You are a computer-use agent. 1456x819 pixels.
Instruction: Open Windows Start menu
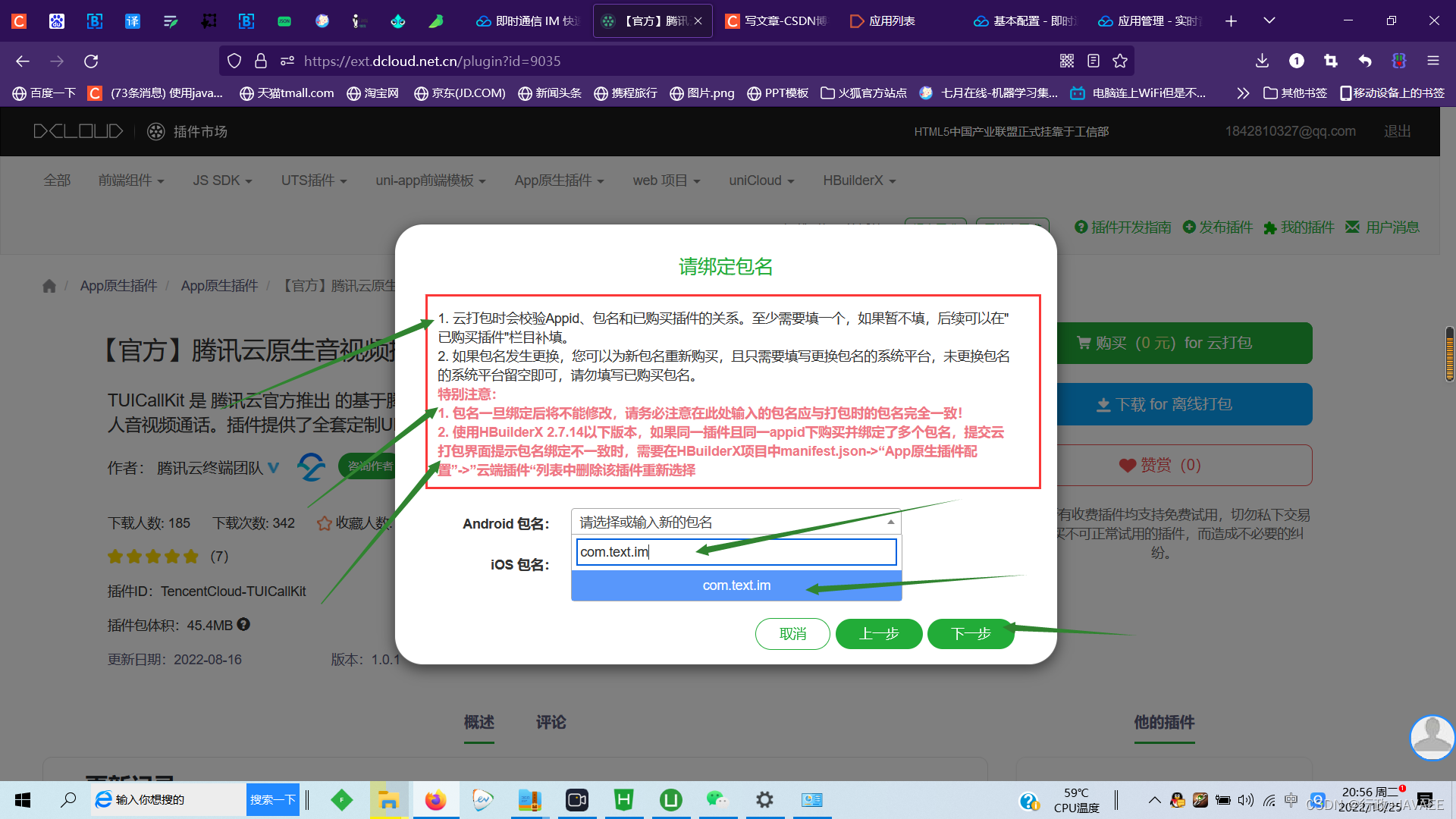coord(23,800)
